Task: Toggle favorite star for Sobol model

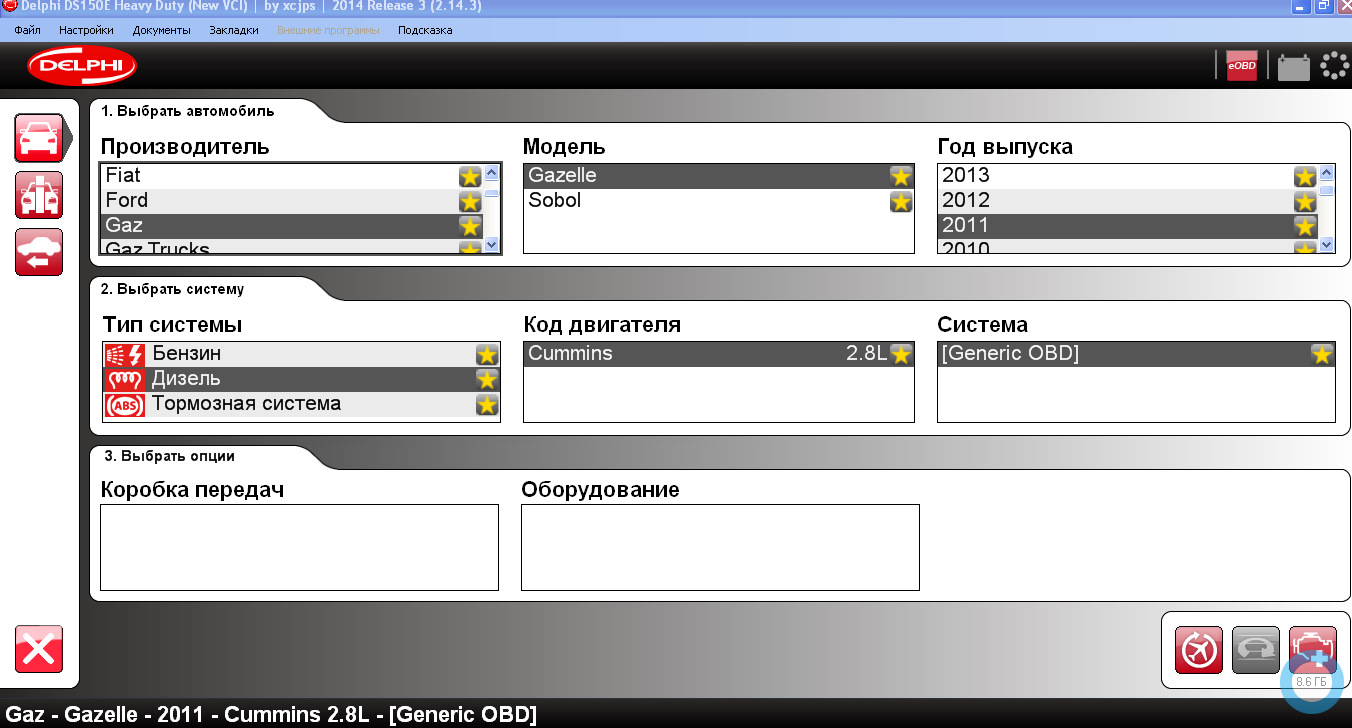Action: tap(901, 201)
